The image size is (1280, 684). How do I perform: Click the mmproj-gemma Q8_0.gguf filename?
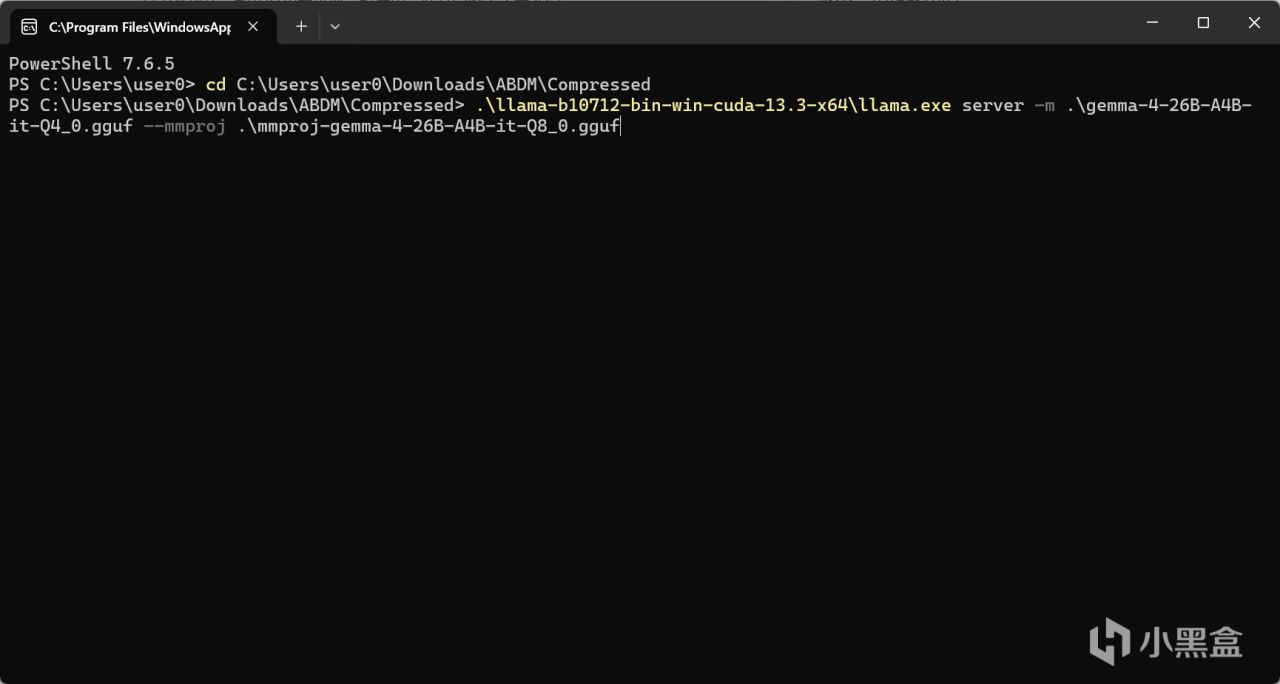(x=428, y=127)
